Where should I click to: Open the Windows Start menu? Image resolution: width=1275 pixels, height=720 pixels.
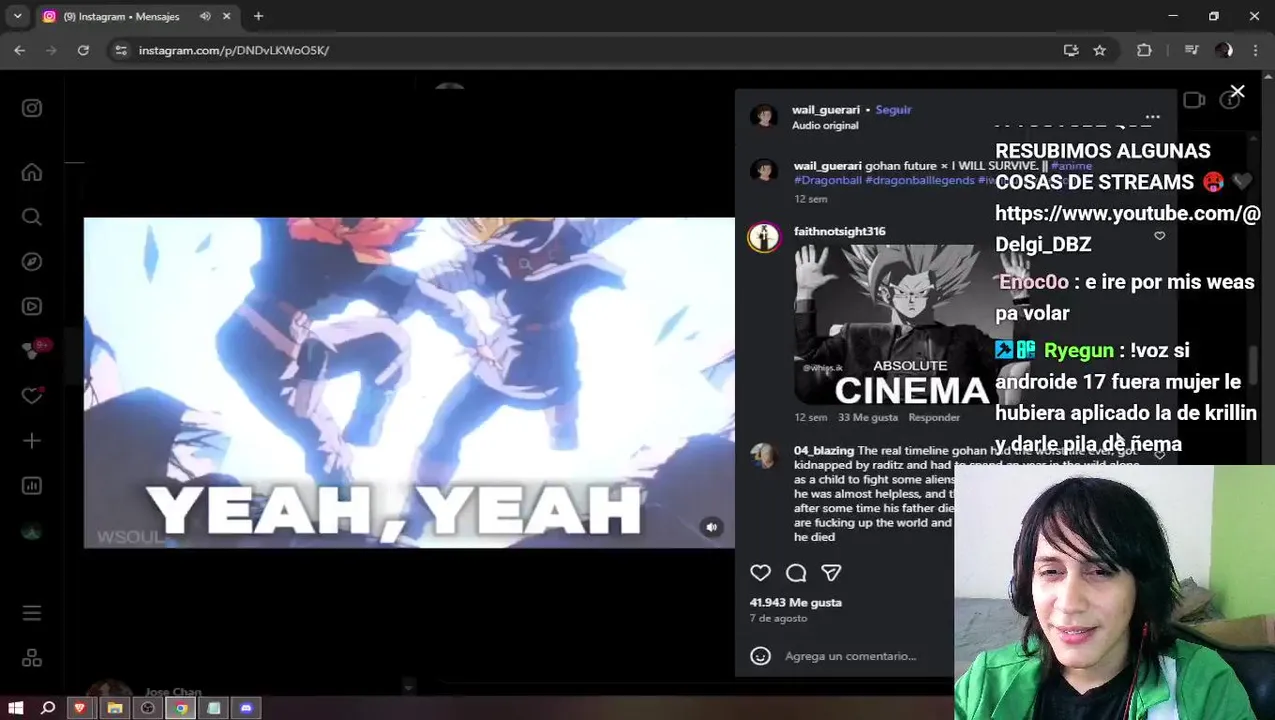16,708
